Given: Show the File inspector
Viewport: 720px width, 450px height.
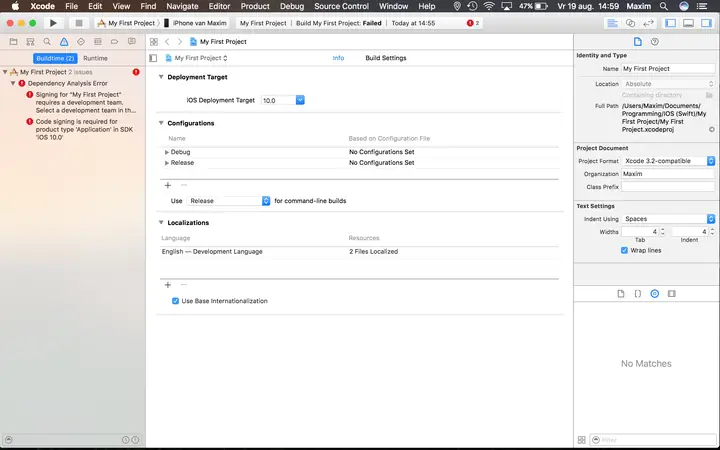Looking at the screenshot, I should coord(638,42).
